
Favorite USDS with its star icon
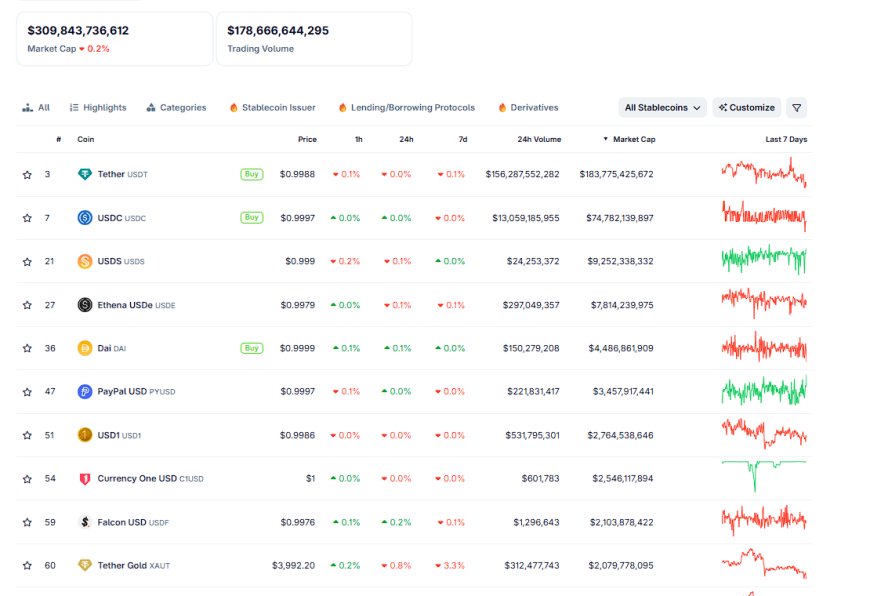pyautogui.click(x=27, y=261)
